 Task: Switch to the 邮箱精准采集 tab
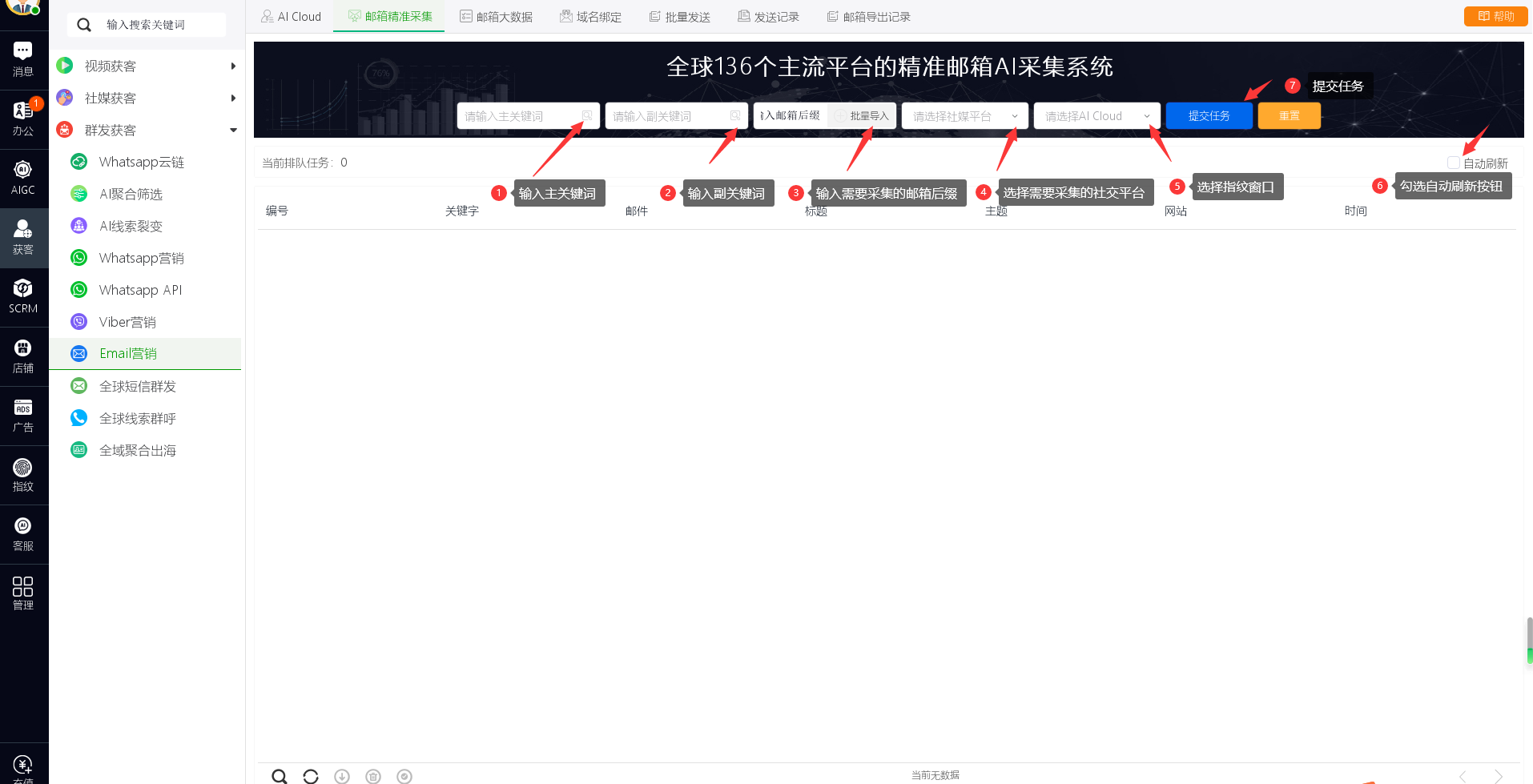(x=389, y=17)
